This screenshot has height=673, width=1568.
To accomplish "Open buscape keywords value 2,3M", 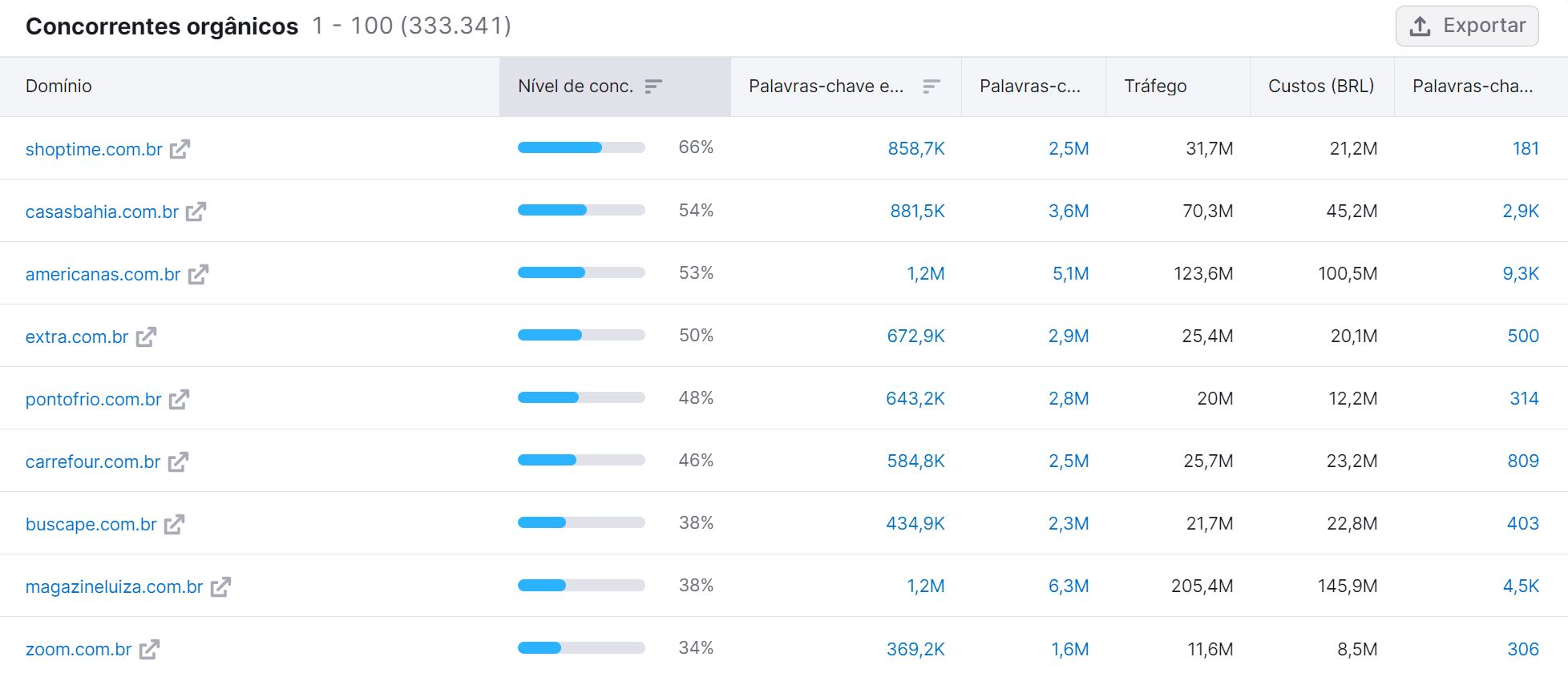I will 1069,523.
